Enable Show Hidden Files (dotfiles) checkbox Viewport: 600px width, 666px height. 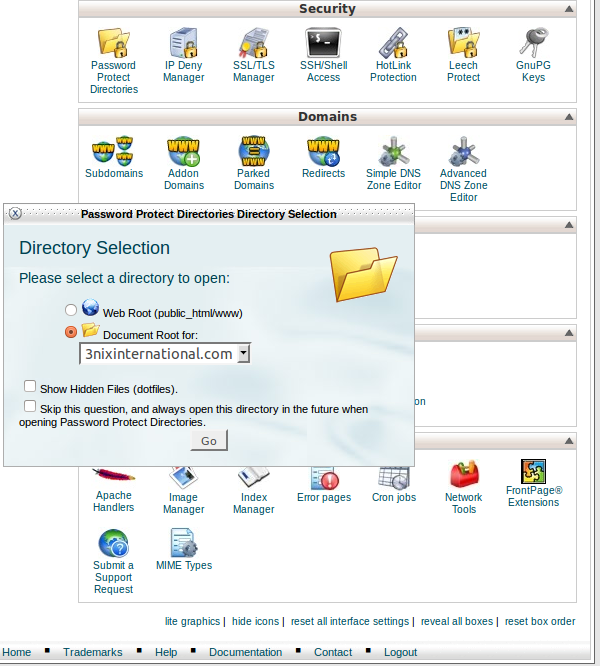[x=30, y=386]
